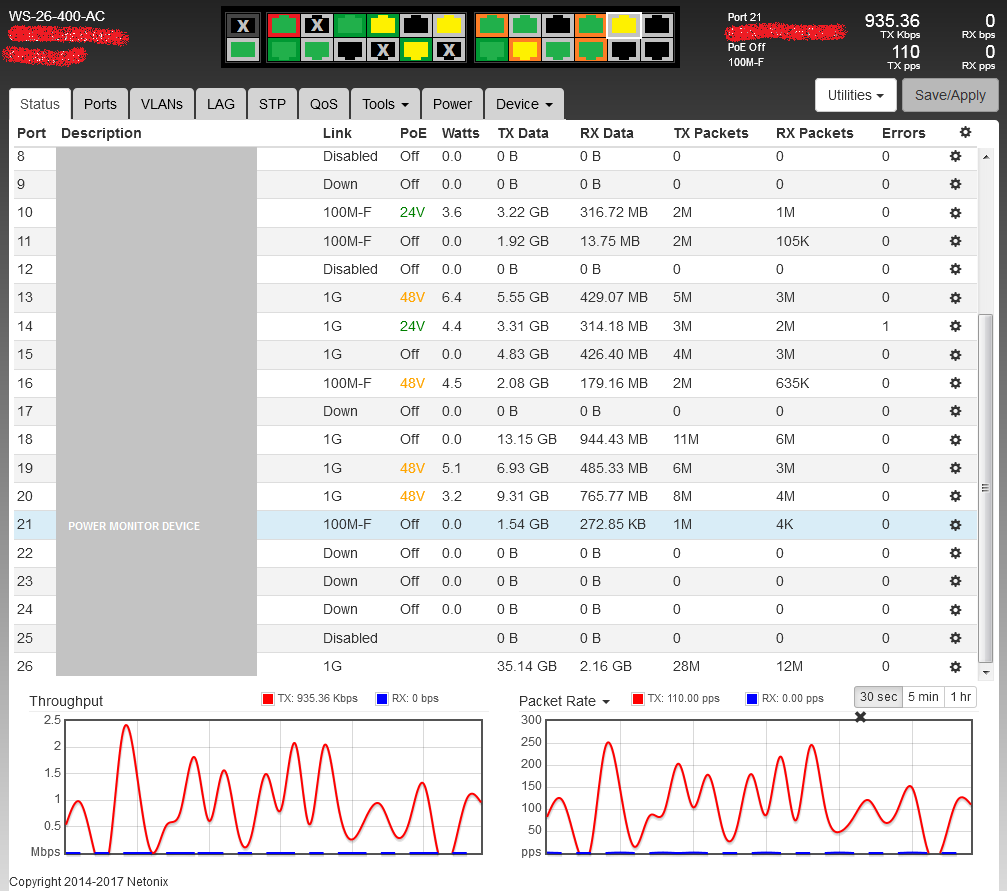1007x891 pixels.
Task: Open the Power tab
Action: 452,104
